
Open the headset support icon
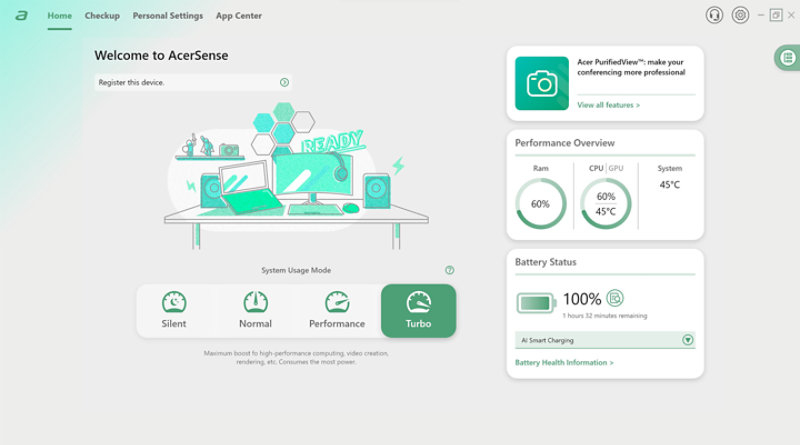pos(714,15)
